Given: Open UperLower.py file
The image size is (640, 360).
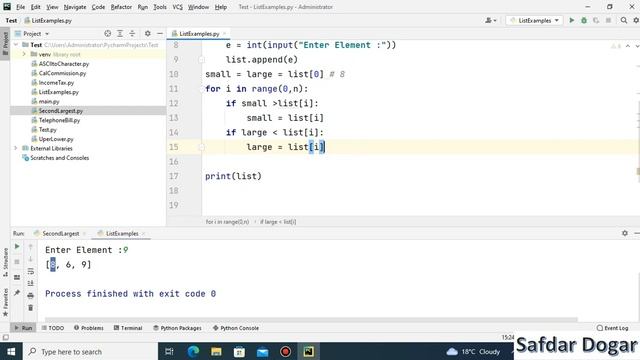Looking at the screenshot, I should [53, 139].
